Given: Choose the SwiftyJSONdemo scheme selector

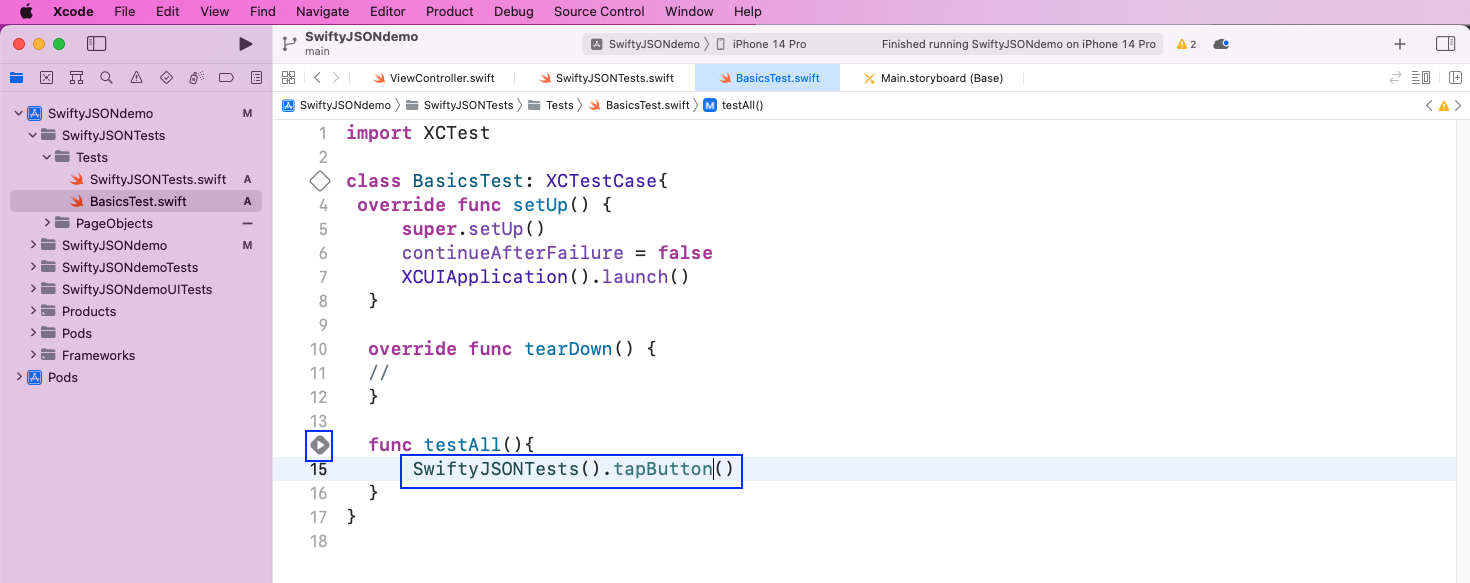Looking at the screenshot, I should tap(646, 44).
